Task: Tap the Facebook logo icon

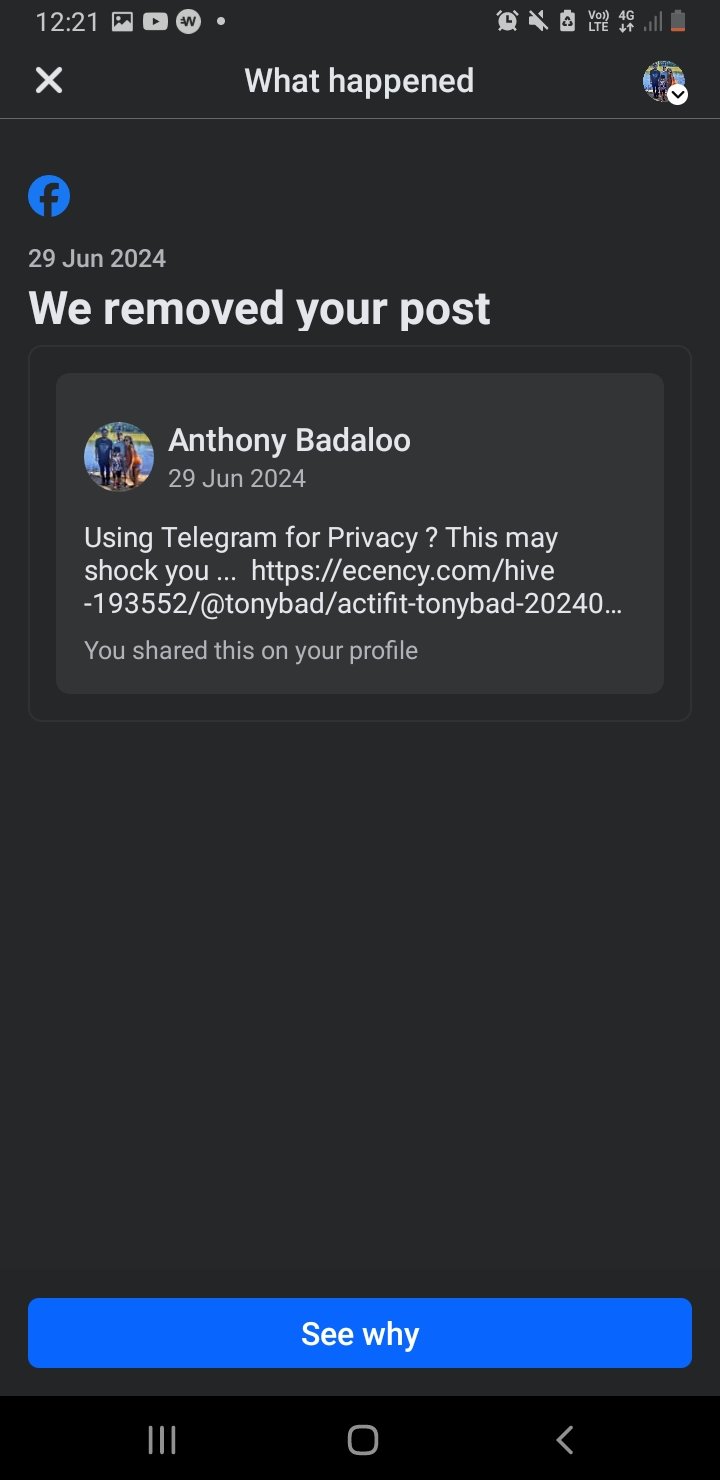Action: tap(49, 196)
